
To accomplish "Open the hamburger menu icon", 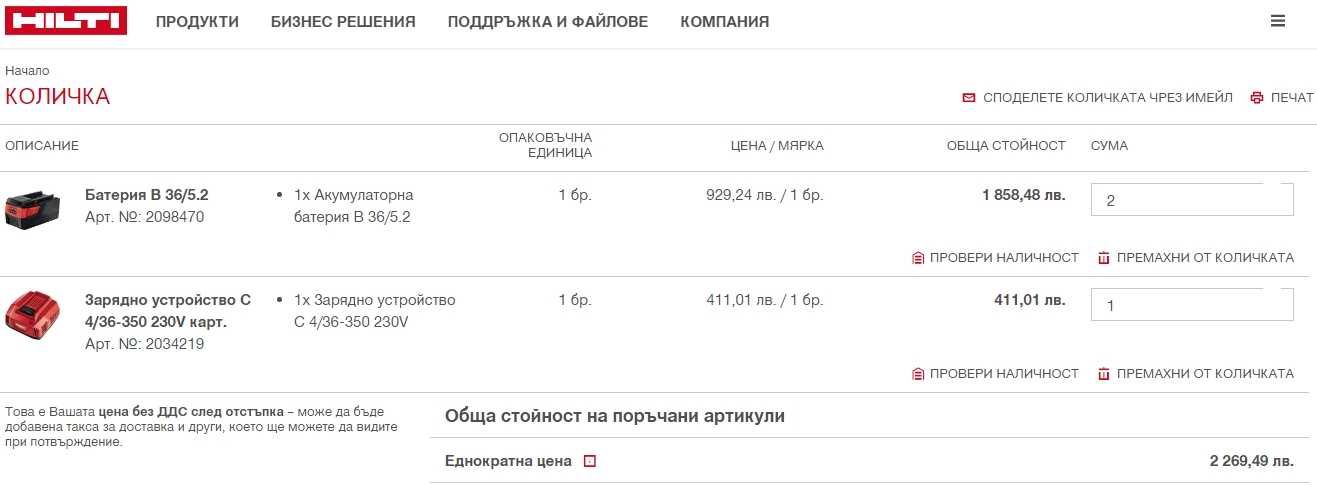I will click(1277, 21).
